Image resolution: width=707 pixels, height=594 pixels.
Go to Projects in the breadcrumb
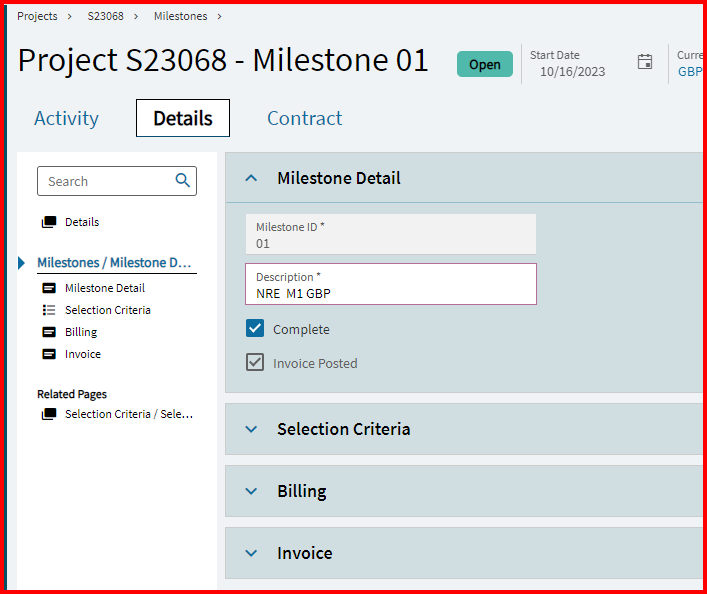pyautogui.click(x=37, y=16)
